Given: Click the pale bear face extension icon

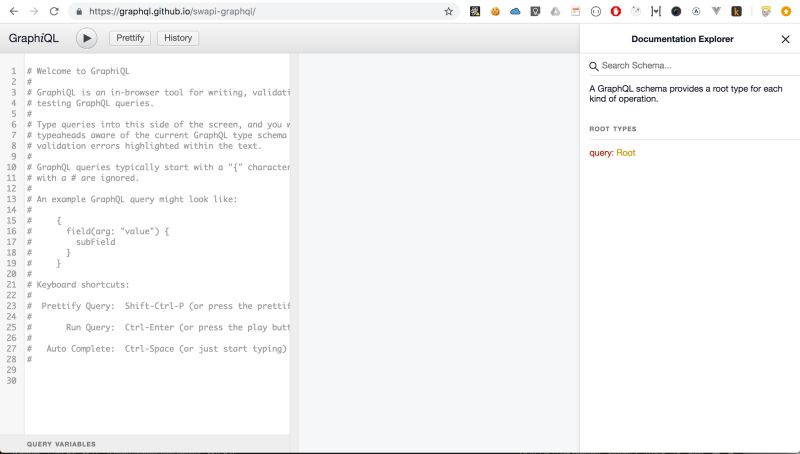Looking at the screenshot, I should [636, 11].
